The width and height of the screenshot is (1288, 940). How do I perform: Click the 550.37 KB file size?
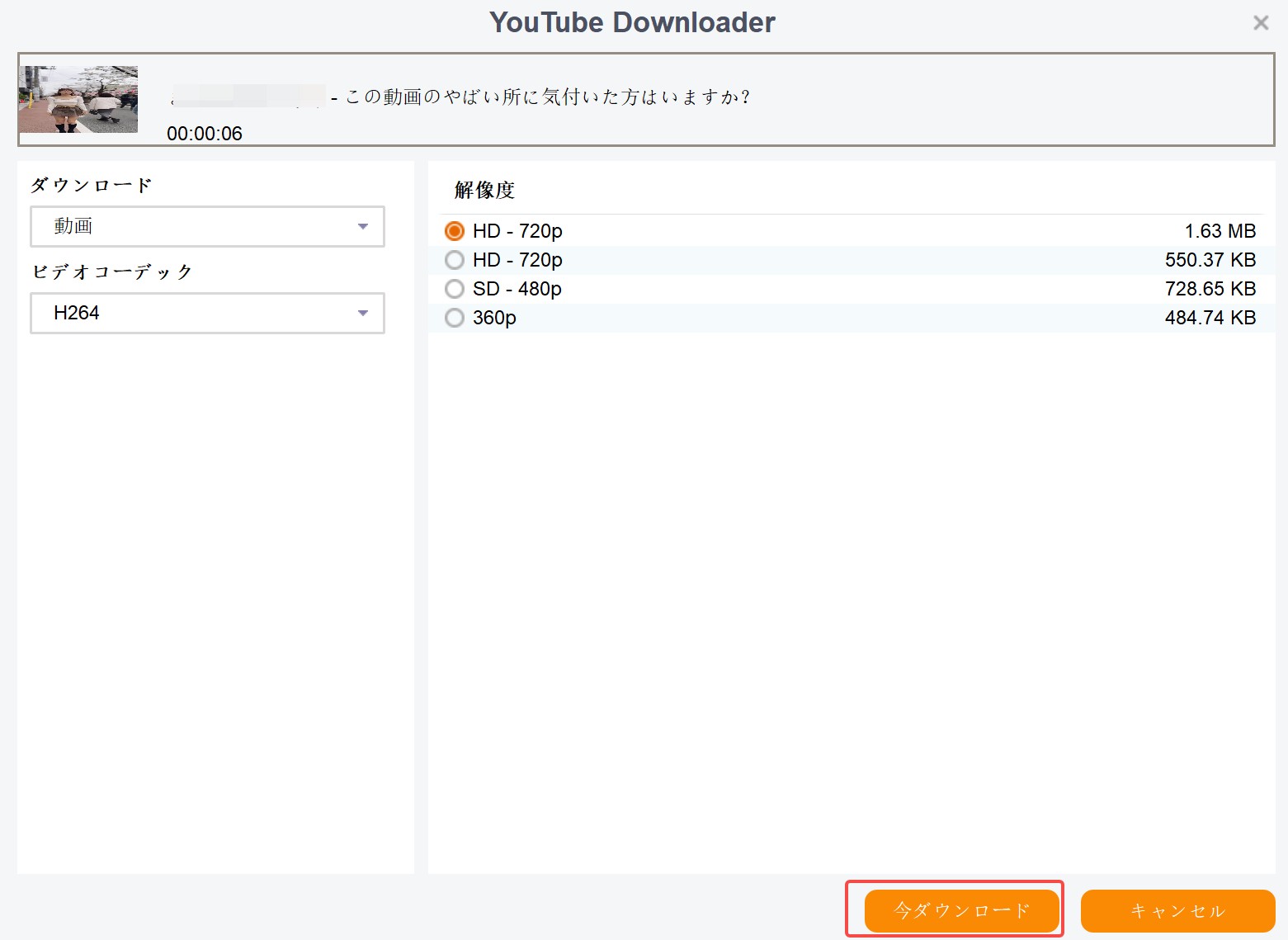tap(1210, 260)
